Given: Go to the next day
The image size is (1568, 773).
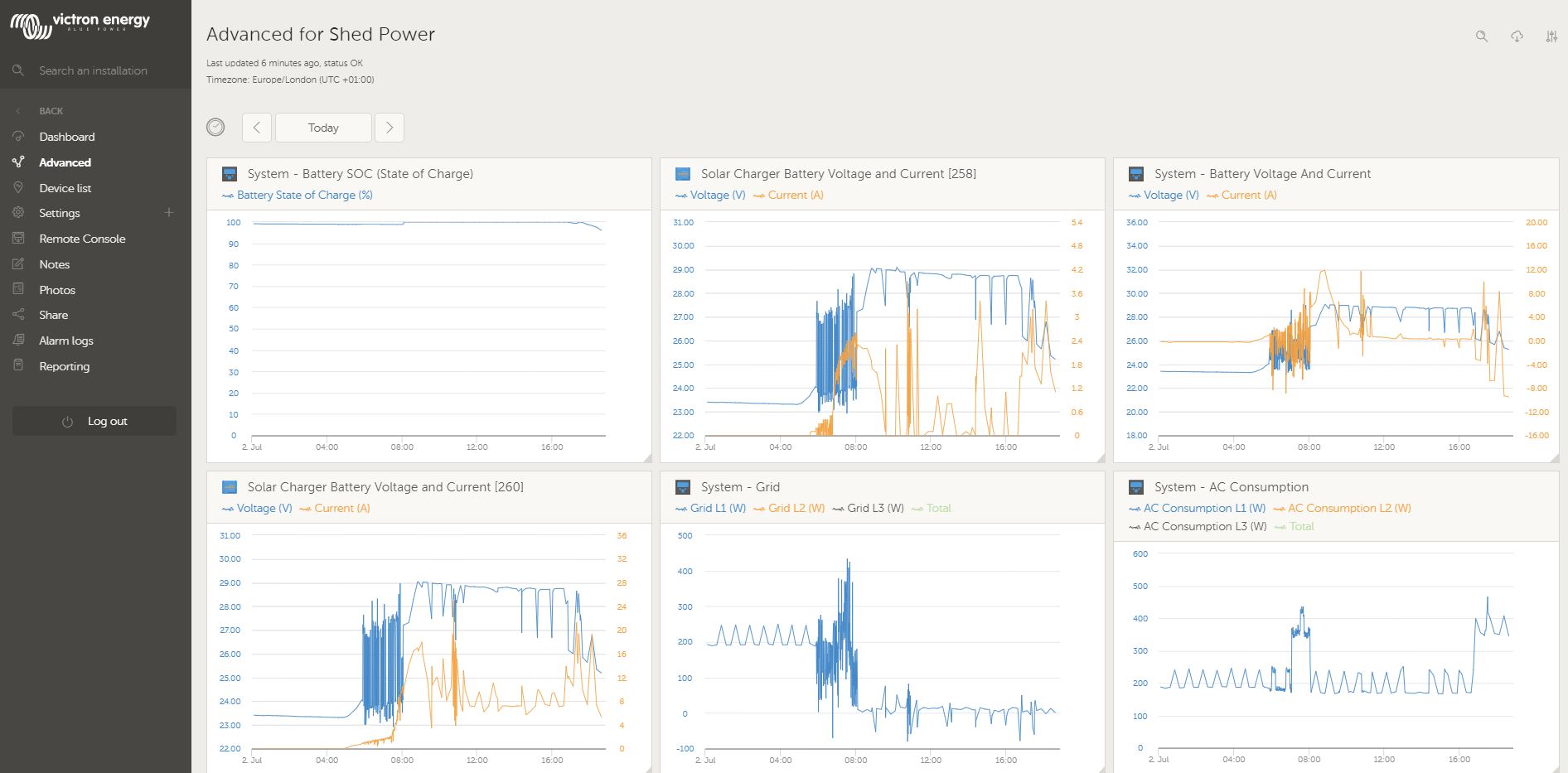Looking at the screenshot, I should pyautogui.click(x=390, y=128).
